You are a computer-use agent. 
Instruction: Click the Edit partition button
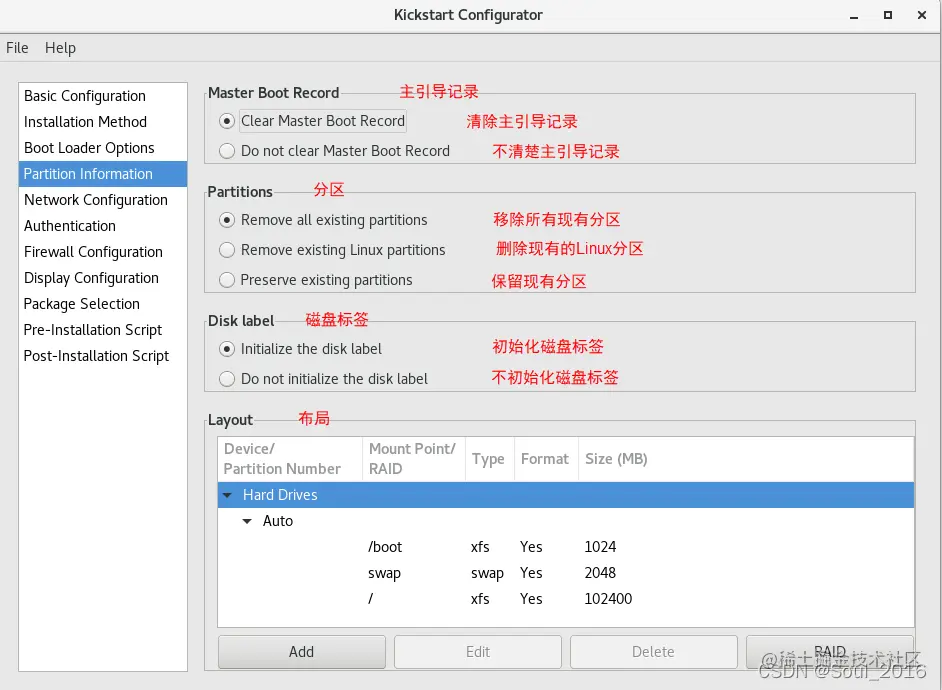478,652
